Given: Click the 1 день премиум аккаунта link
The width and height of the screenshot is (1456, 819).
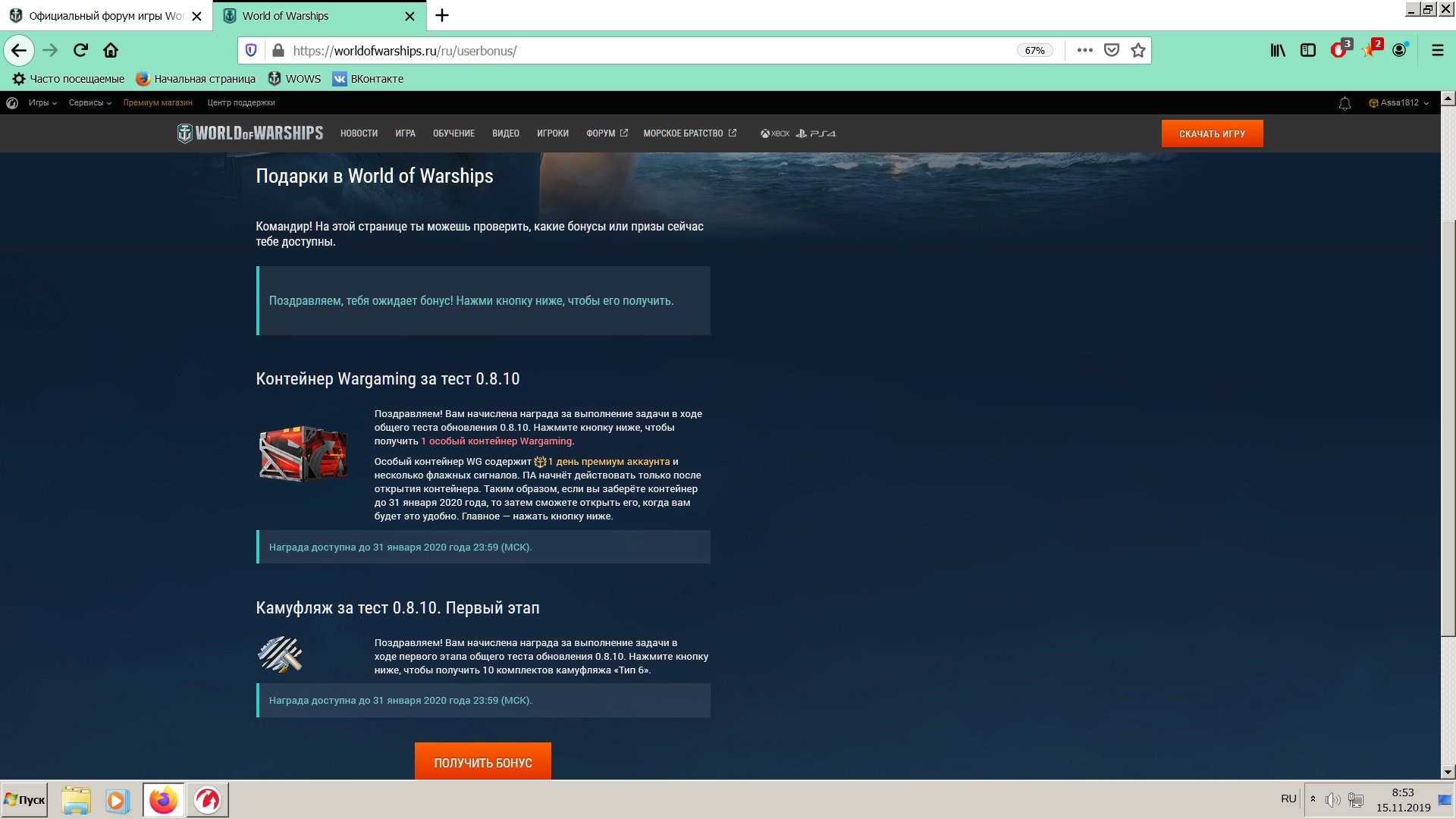Looking at the screenshot, I should pyautogui.click(x=603, y=462).
